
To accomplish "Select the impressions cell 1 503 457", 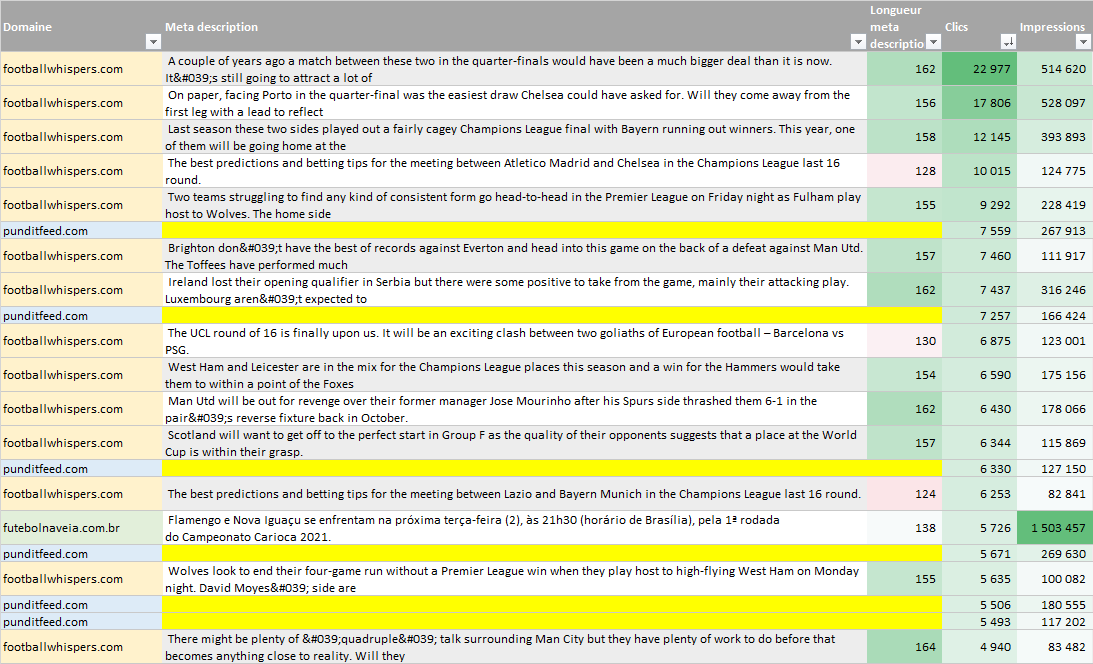I will pyautogui.click(x=1054, y=528).
